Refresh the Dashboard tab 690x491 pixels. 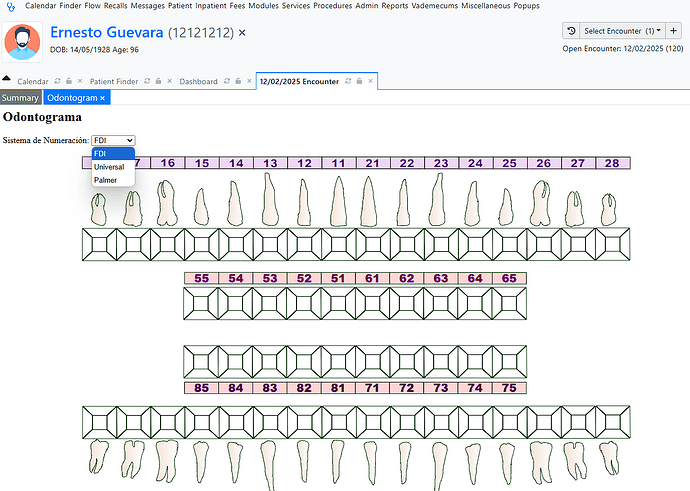pyautogui.click(x=227, y=81)
